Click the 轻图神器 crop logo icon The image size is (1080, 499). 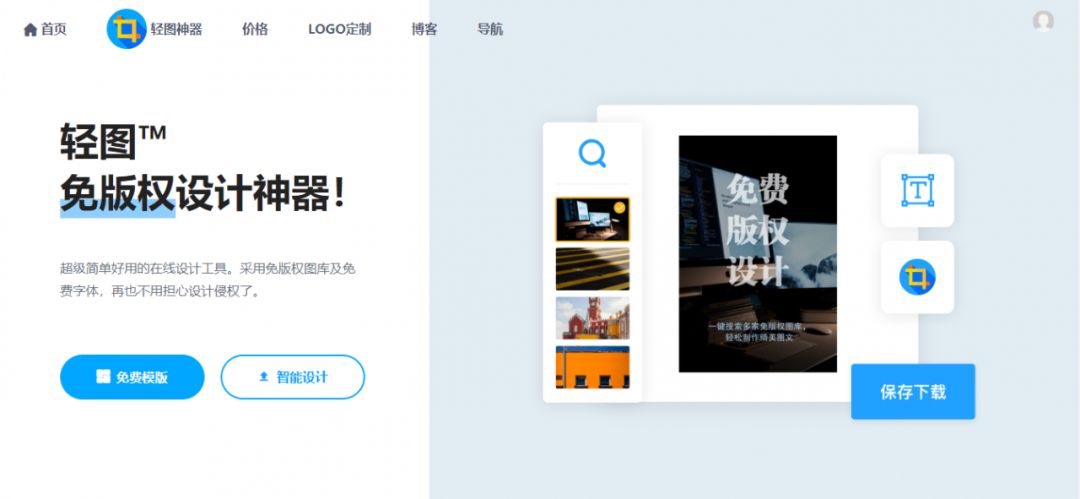[126, 29]
